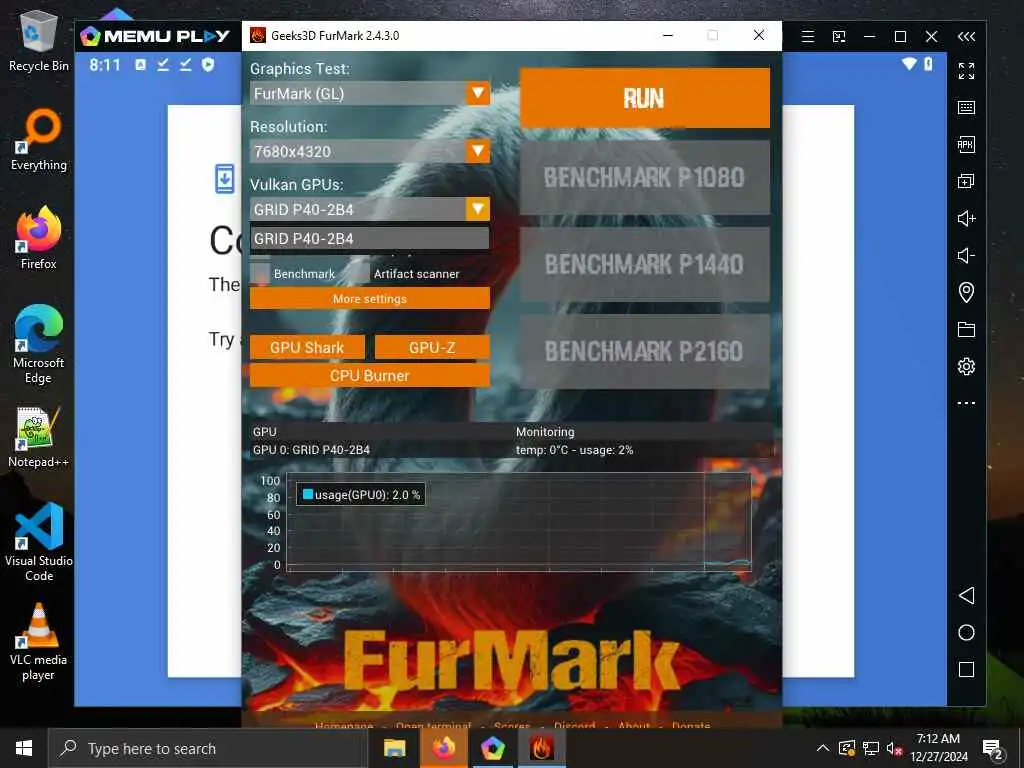
Task: Click the blue download icon in MEmu app
Action: tap(225, 178)
